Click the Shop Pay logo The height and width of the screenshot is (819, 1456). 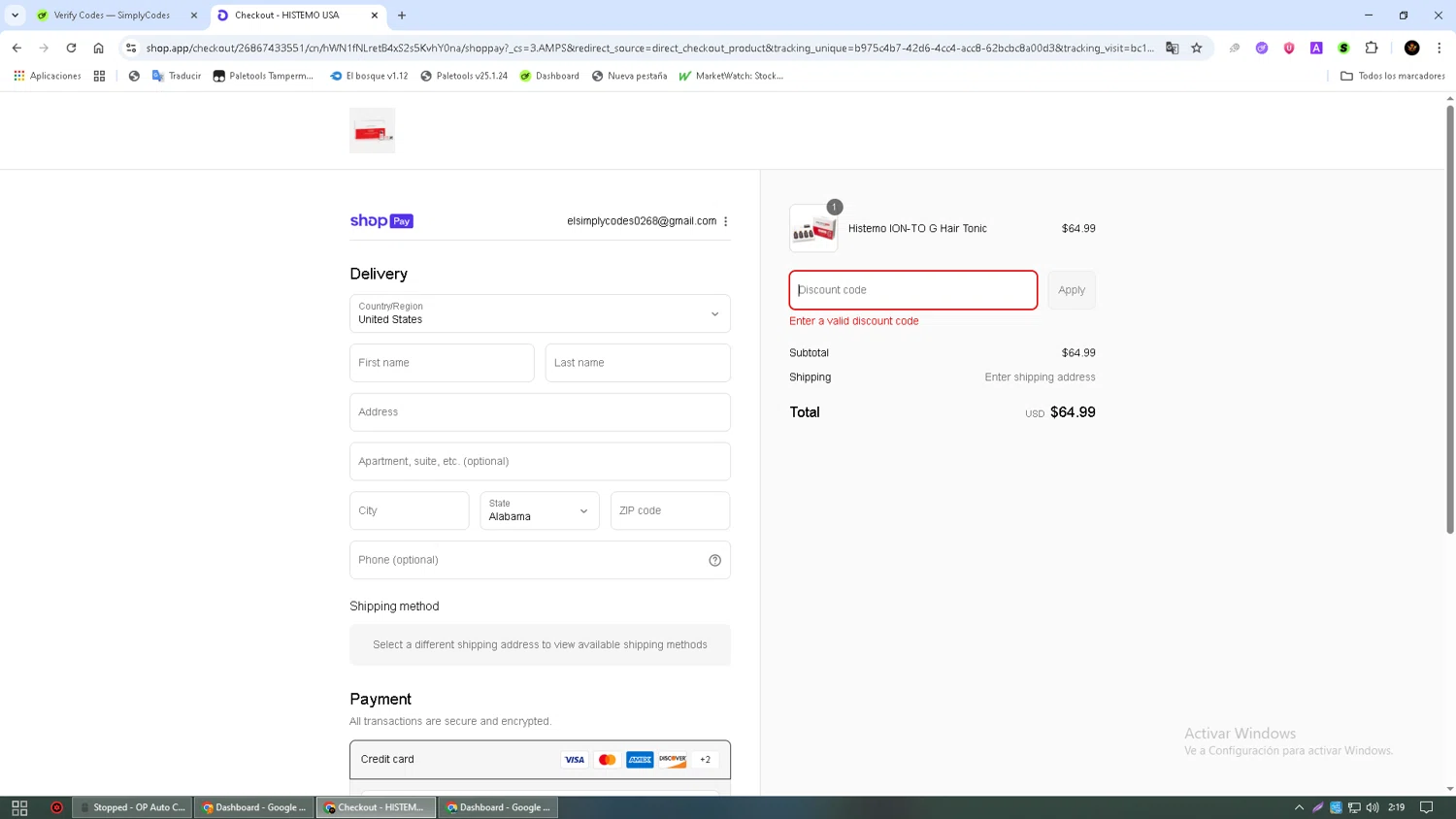381,221
